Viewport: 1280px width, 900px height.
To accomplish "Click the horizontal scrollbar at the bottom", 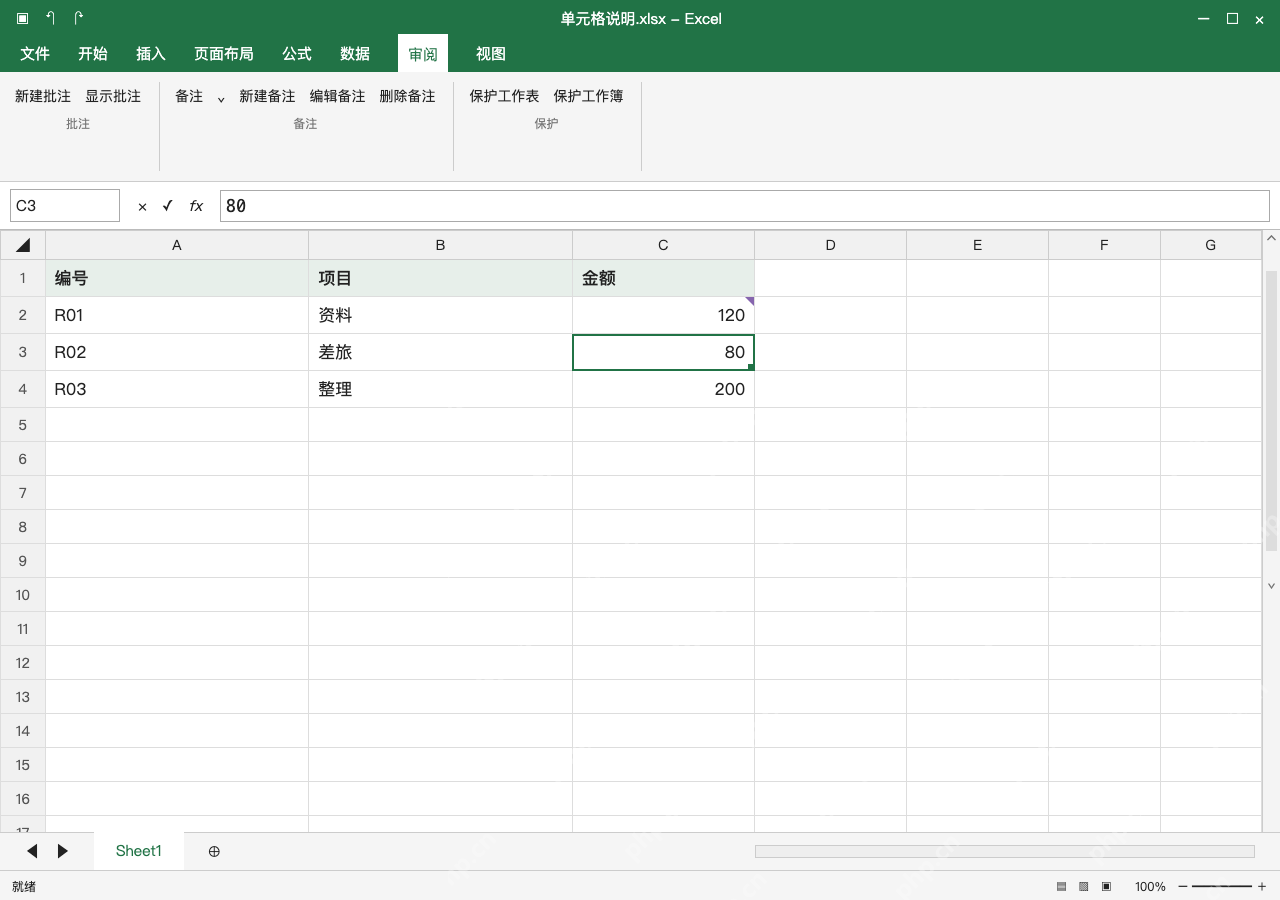I will click(x=1004, y=851).
